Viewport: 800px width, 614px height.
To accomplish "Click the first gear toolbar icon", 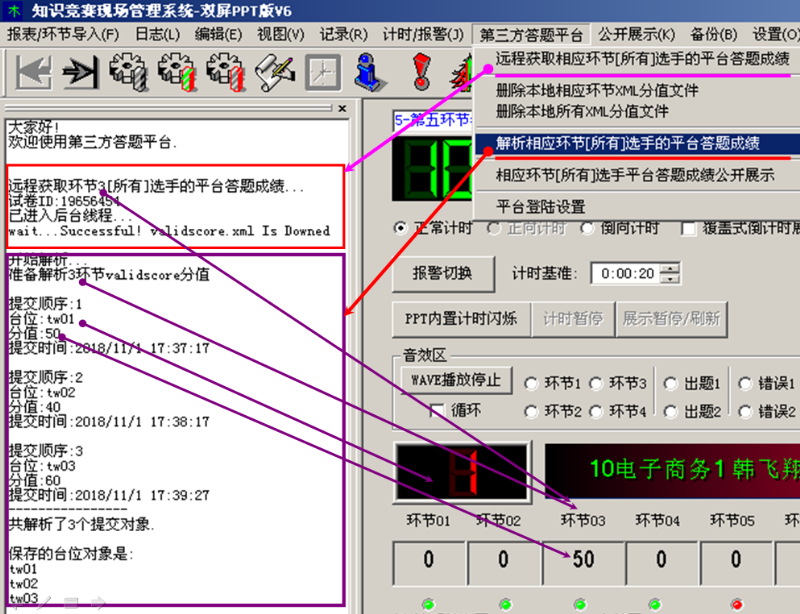I will [129, 73].
